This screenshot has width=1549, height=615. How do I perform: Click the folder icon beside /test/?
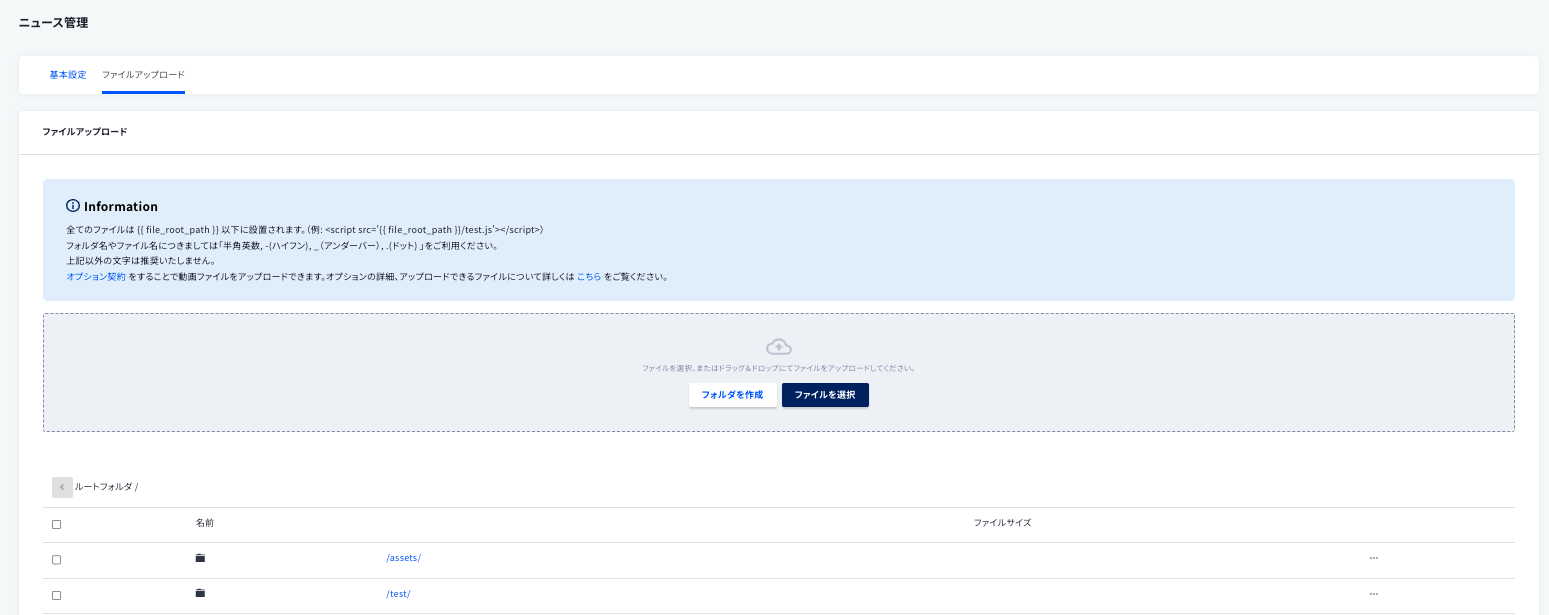pos(200,593)
